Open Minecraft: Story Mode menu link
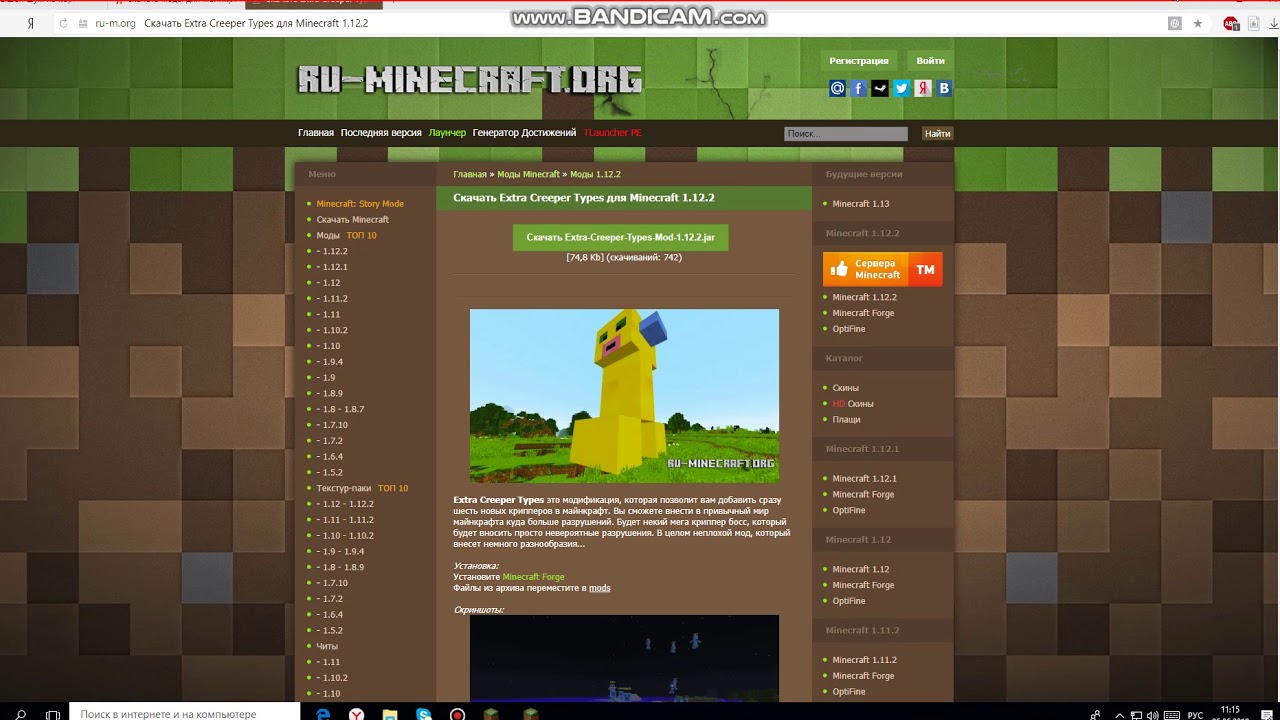The image size is (1280, 720). (x=360, y=204)
